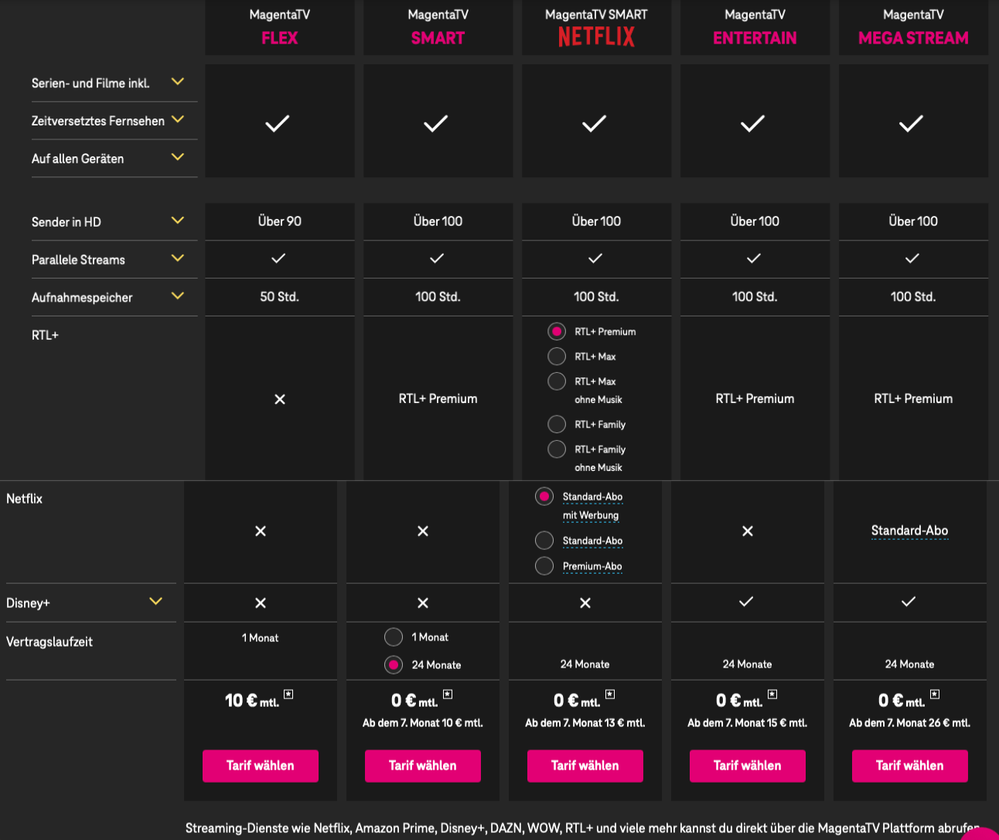Click MagentaTV MEGA STREAM column header
Image resolution: width=999 pixels, height=840 pixels.
(x=913, y=28)
